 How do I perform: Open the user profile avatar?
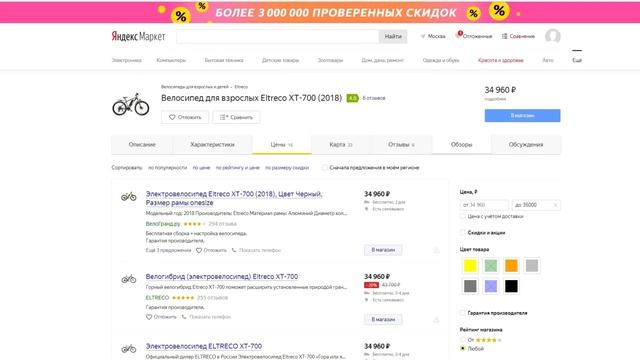click(x=553, y=36)
